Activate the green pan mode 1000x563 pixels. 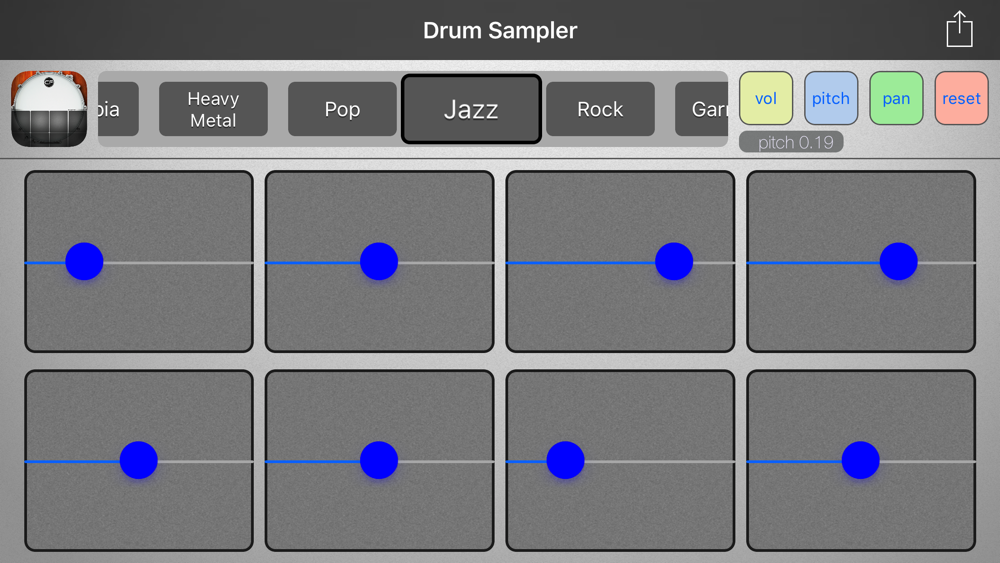pyautogui.click(x=896, y=98)
